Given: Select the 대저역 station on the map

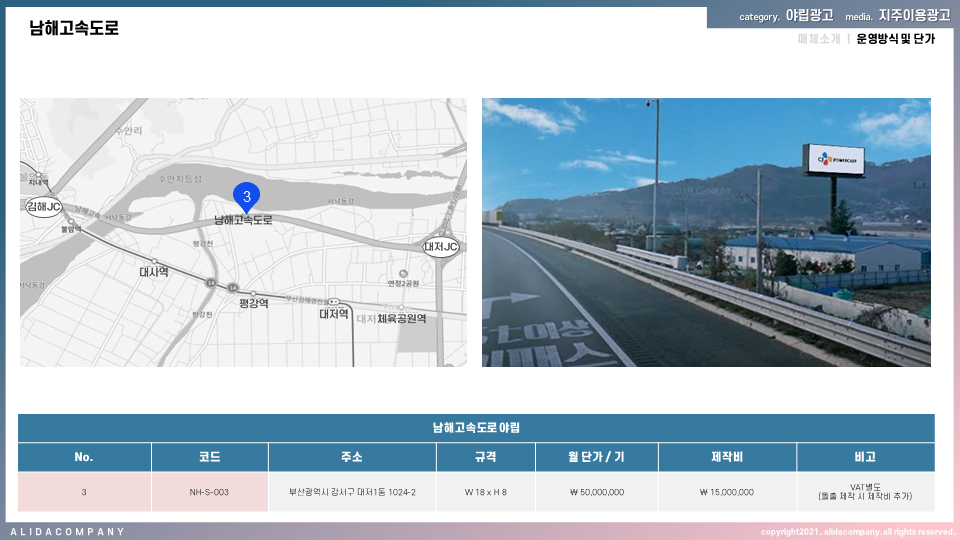Looking at the screenshot, I should coord(333,313).
